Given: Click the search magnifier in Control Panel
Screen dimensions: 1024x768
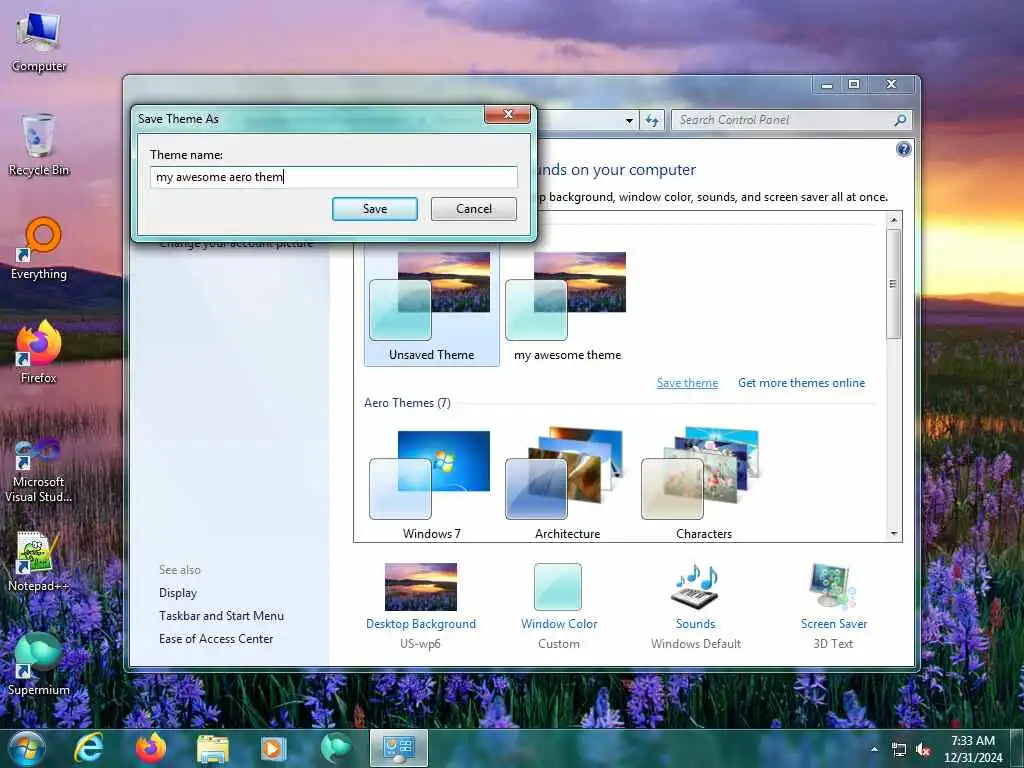Looking at the screenshot, I should [x=900, y=120].
